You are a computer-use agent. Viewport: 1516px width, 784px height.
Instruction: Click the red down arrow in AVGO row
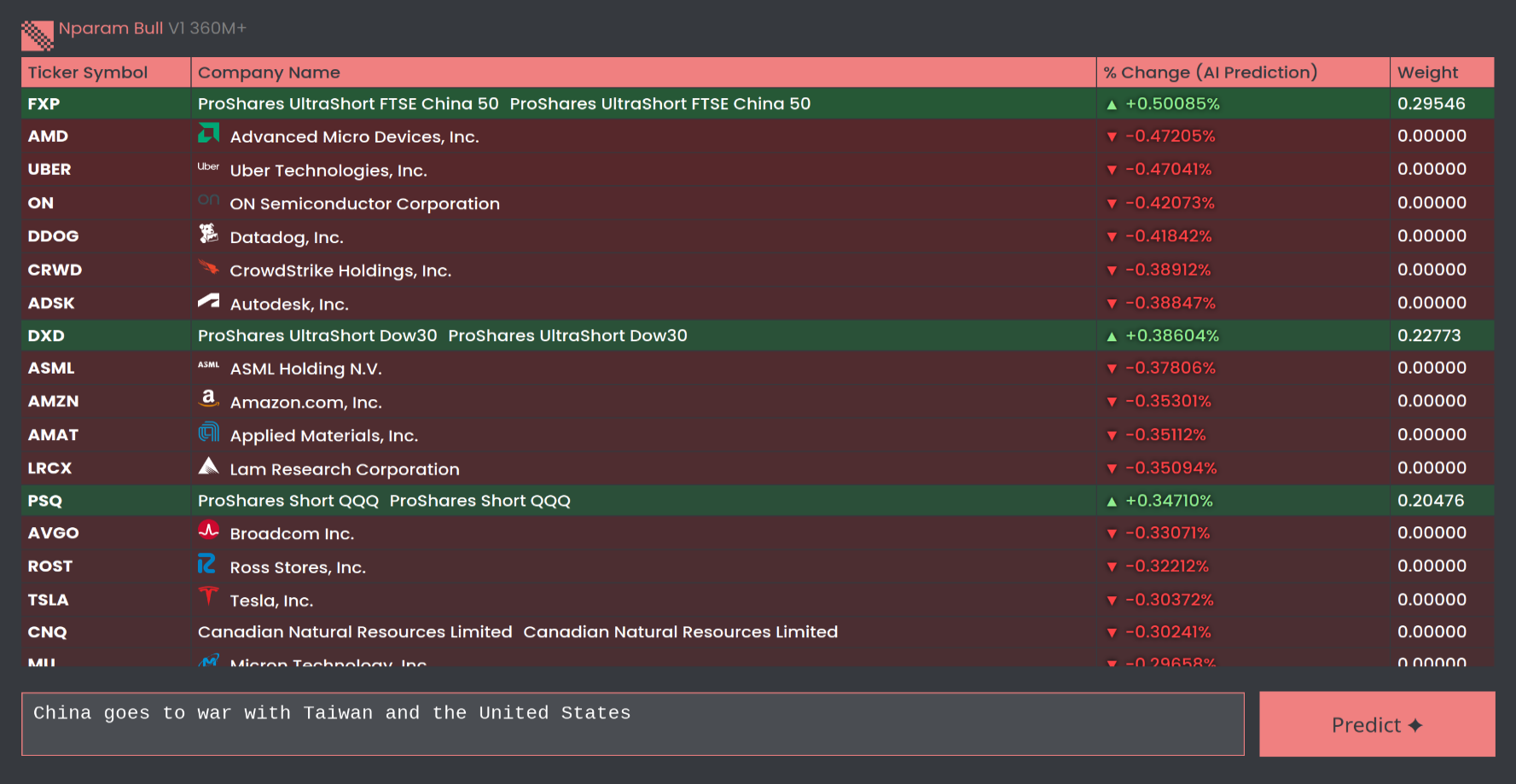[x=1112, y=534]
